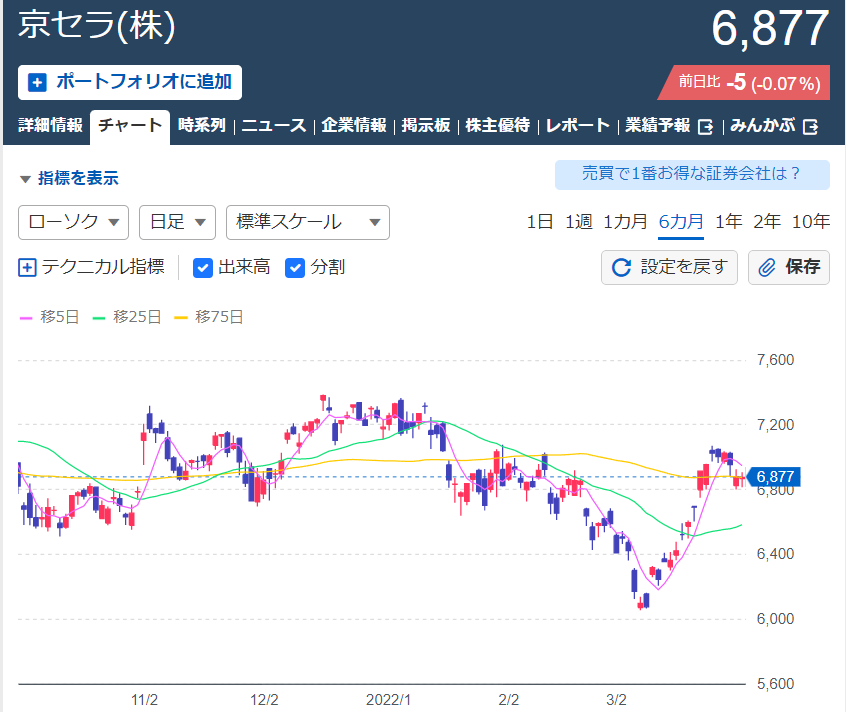This screenshot has width=846, height=712.
Task: Click the 2022/1 date label on axis
Action: (x=388, y=700)
